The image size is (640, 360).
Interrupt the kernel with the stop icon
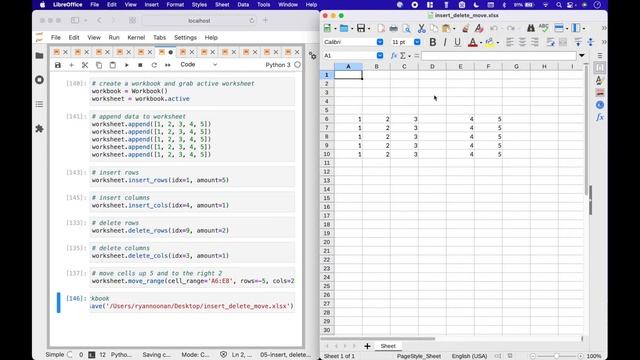140,65
